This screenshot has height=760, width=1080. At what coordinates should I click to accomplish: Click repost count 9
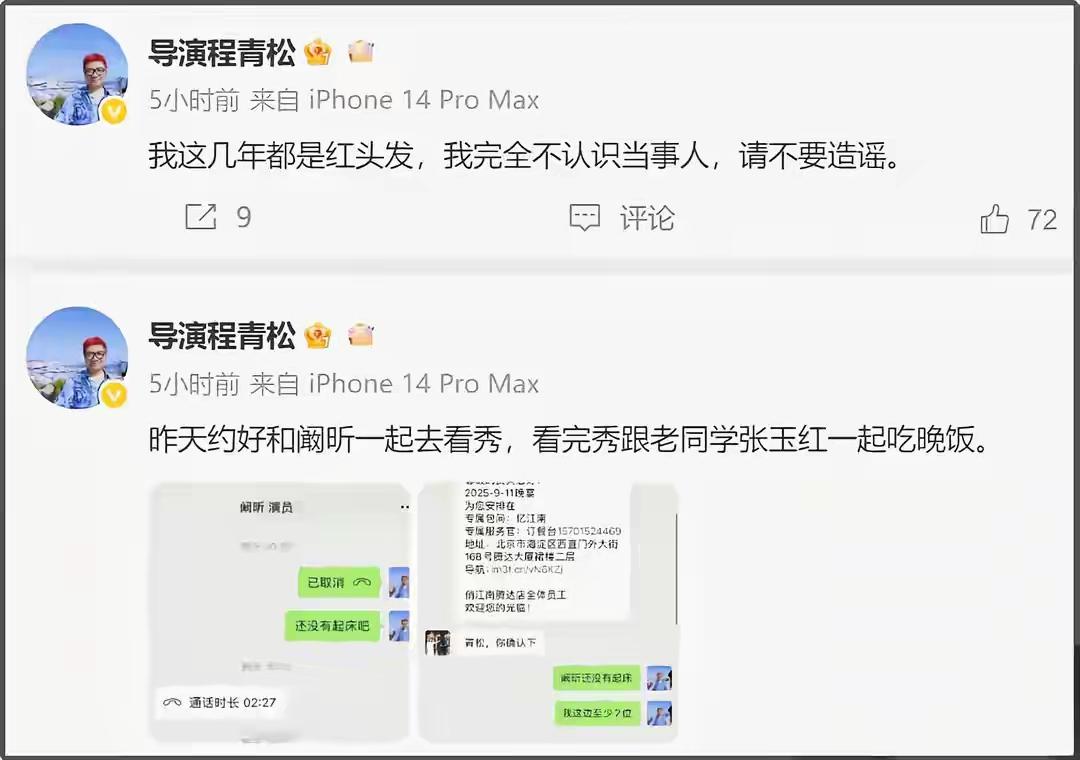[244, 218]
